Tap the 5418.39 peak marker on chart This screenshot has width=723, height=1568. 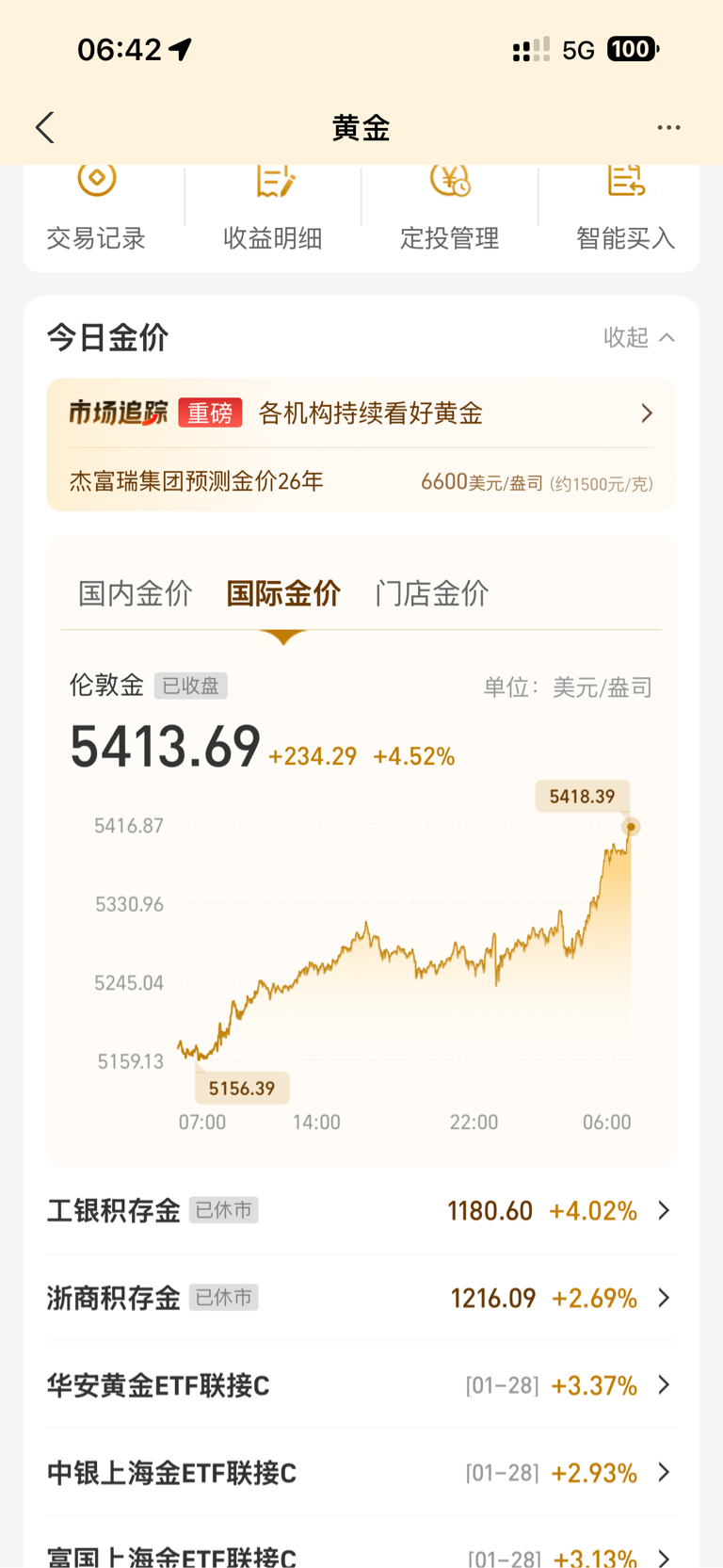631,826
